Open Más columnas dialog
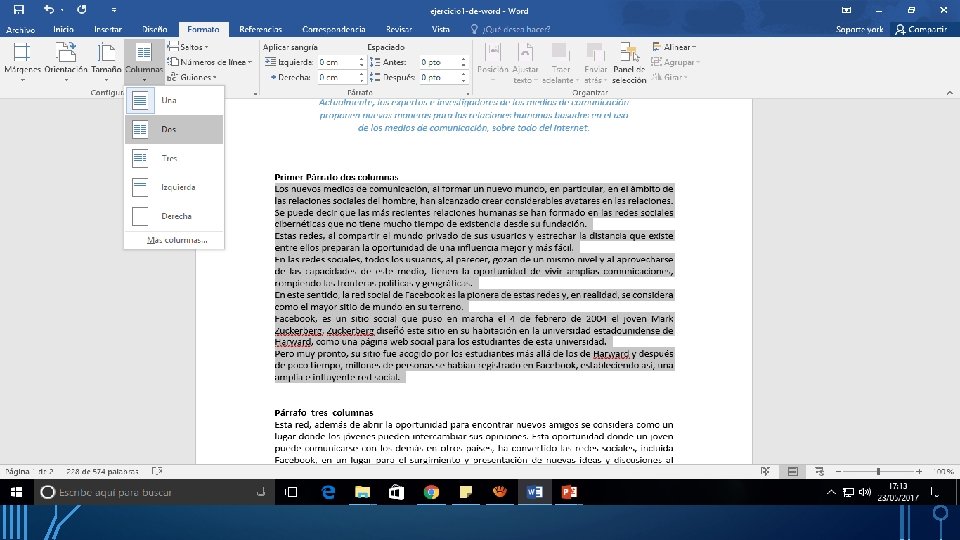The image size is (960, 540). coord(177,240)
